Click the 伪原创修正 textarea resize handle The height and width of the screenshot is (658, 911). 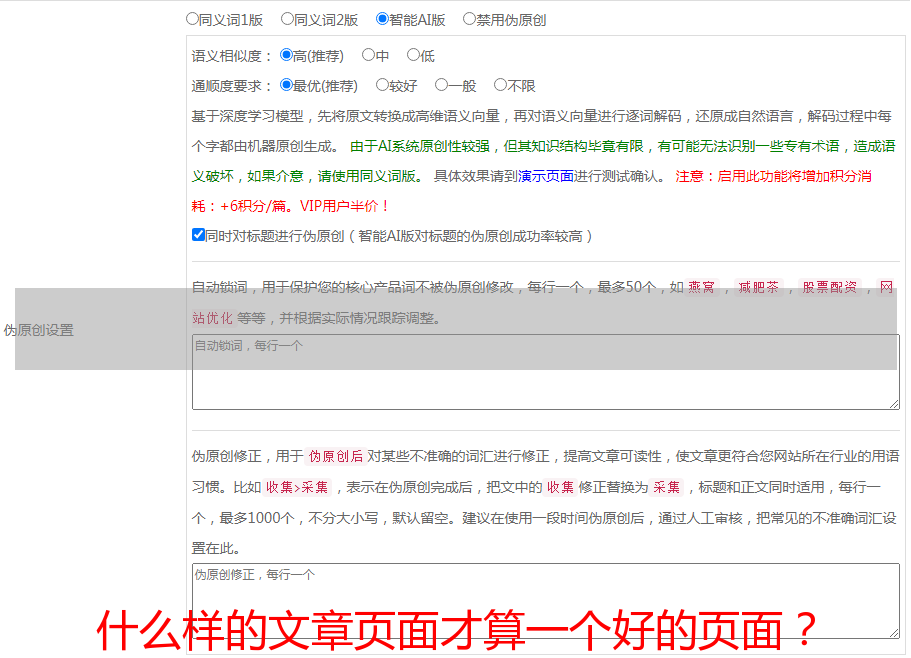[x=894, y=633]
